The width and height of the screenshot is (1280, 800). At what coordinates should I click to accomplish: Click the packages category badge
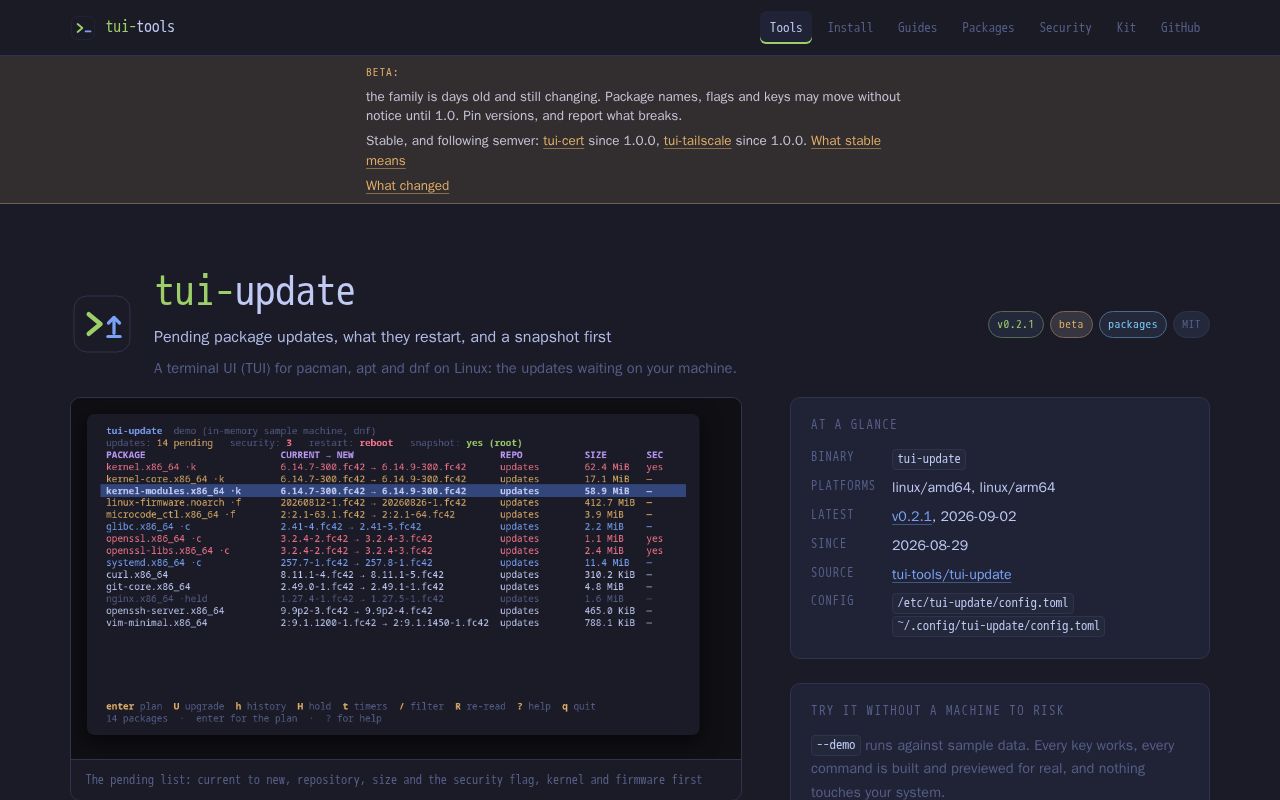pyautogui.click(x=1132, y=324)
